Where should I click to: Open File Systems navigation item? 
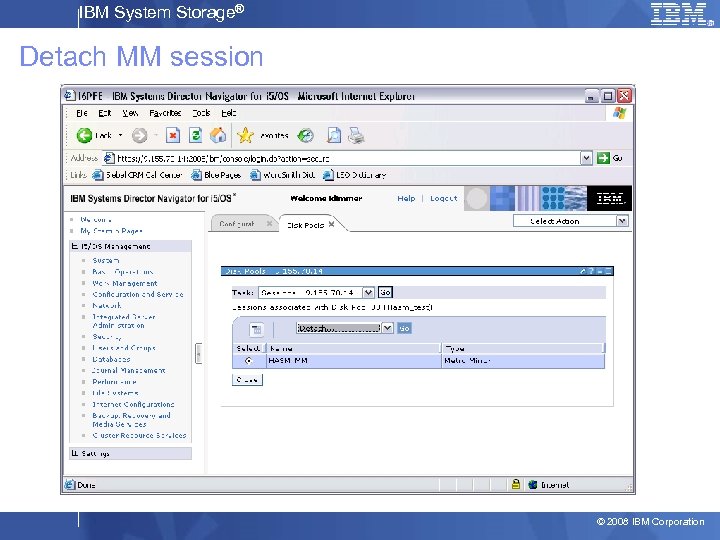[x=115, y=393]
